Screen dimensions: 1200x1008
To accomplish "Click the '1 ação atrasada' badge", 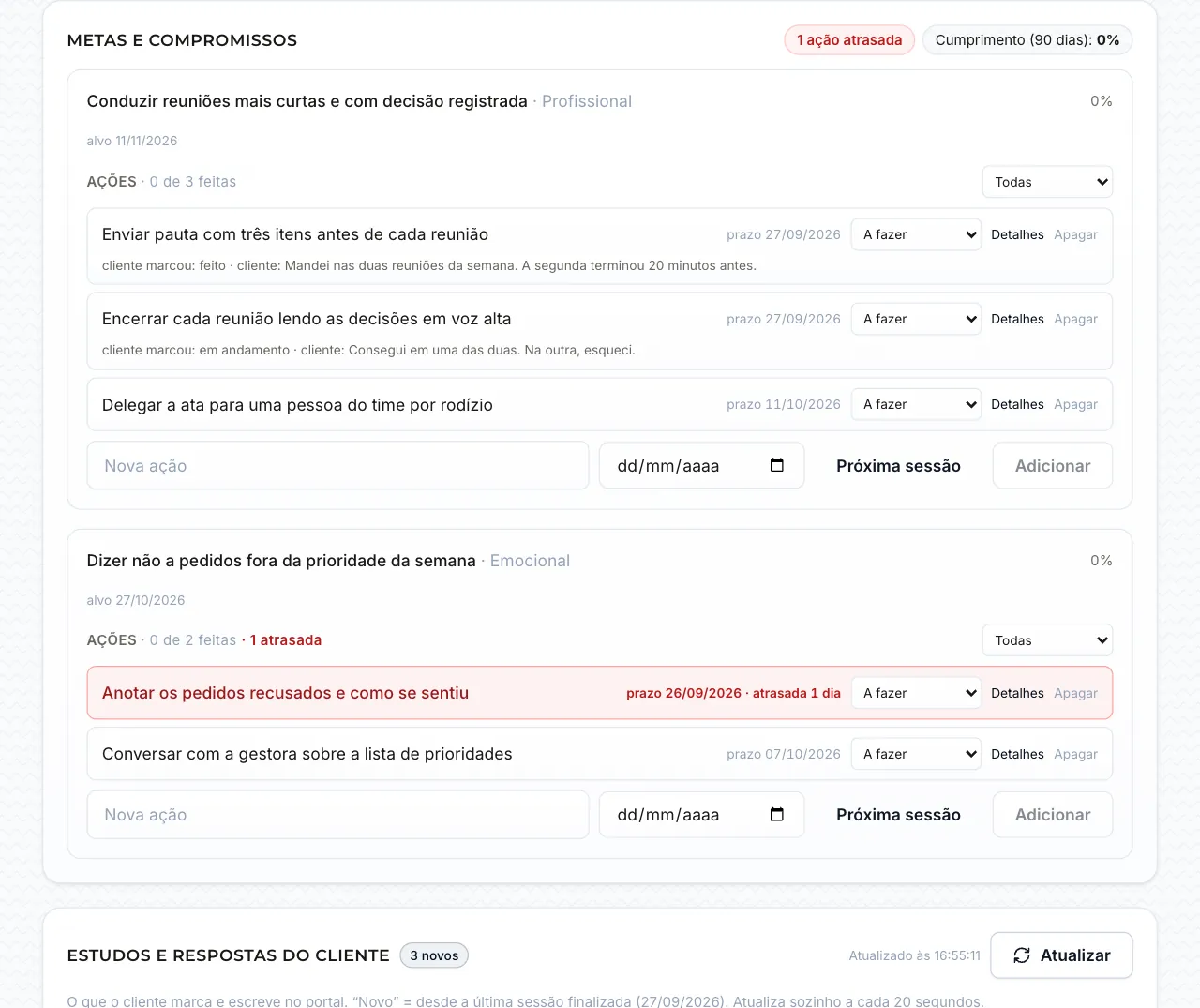I will click(x=849, y=40).
